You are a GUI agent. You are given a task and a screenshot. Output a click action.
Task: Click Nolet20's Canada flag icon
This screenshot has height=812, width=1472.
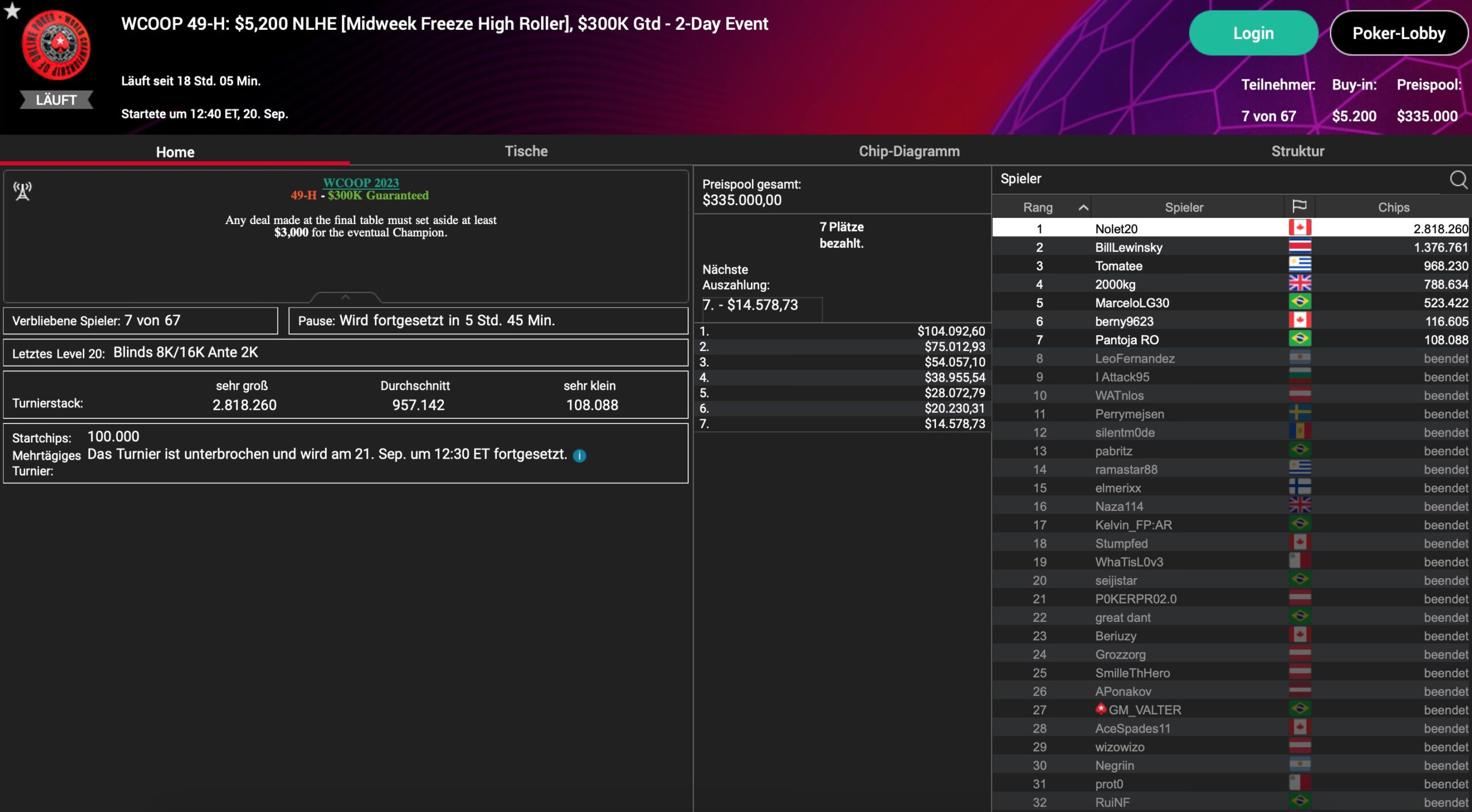1299,228
